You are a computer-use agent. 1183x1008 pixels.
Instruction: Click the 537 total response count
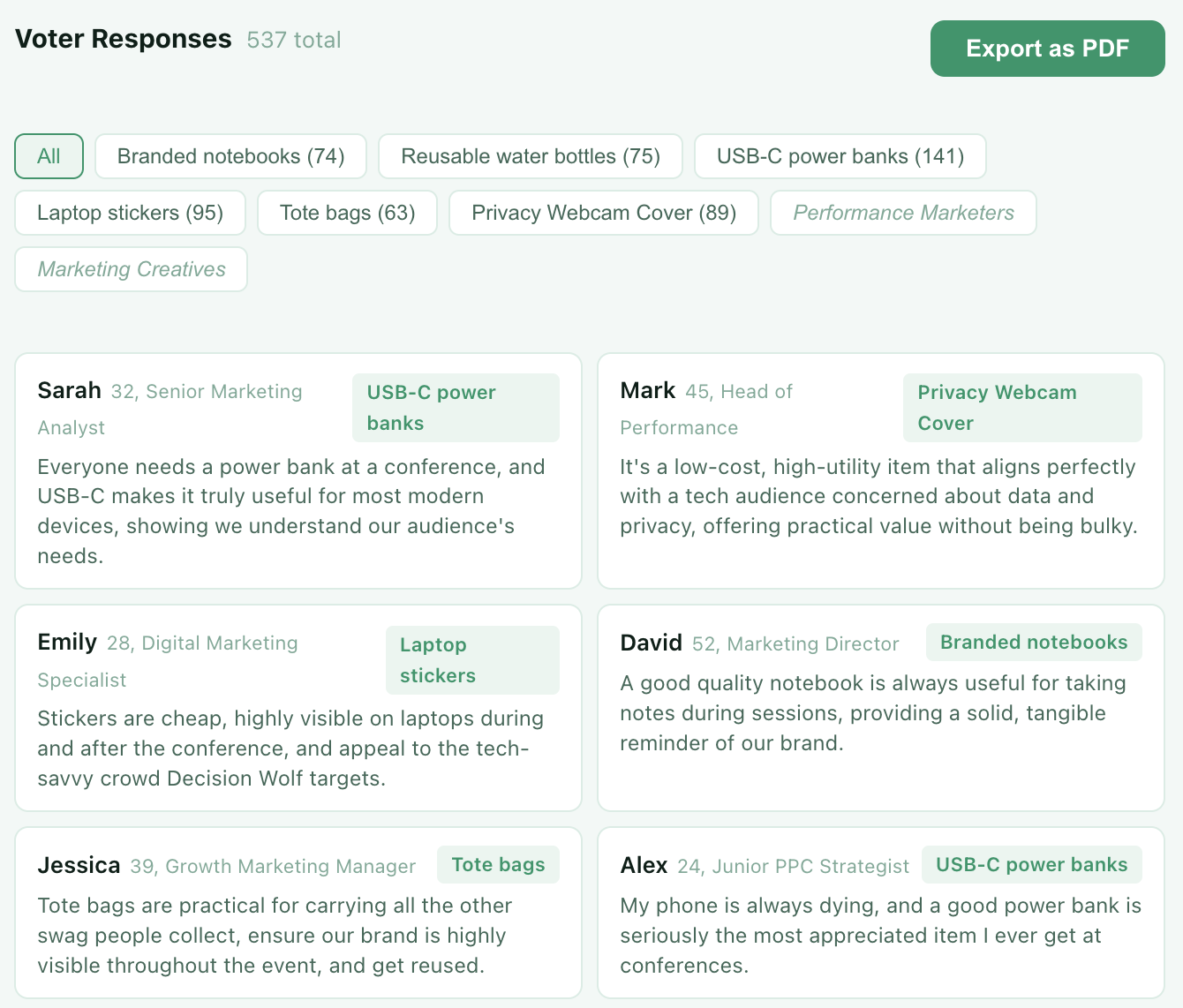point(294,40)
